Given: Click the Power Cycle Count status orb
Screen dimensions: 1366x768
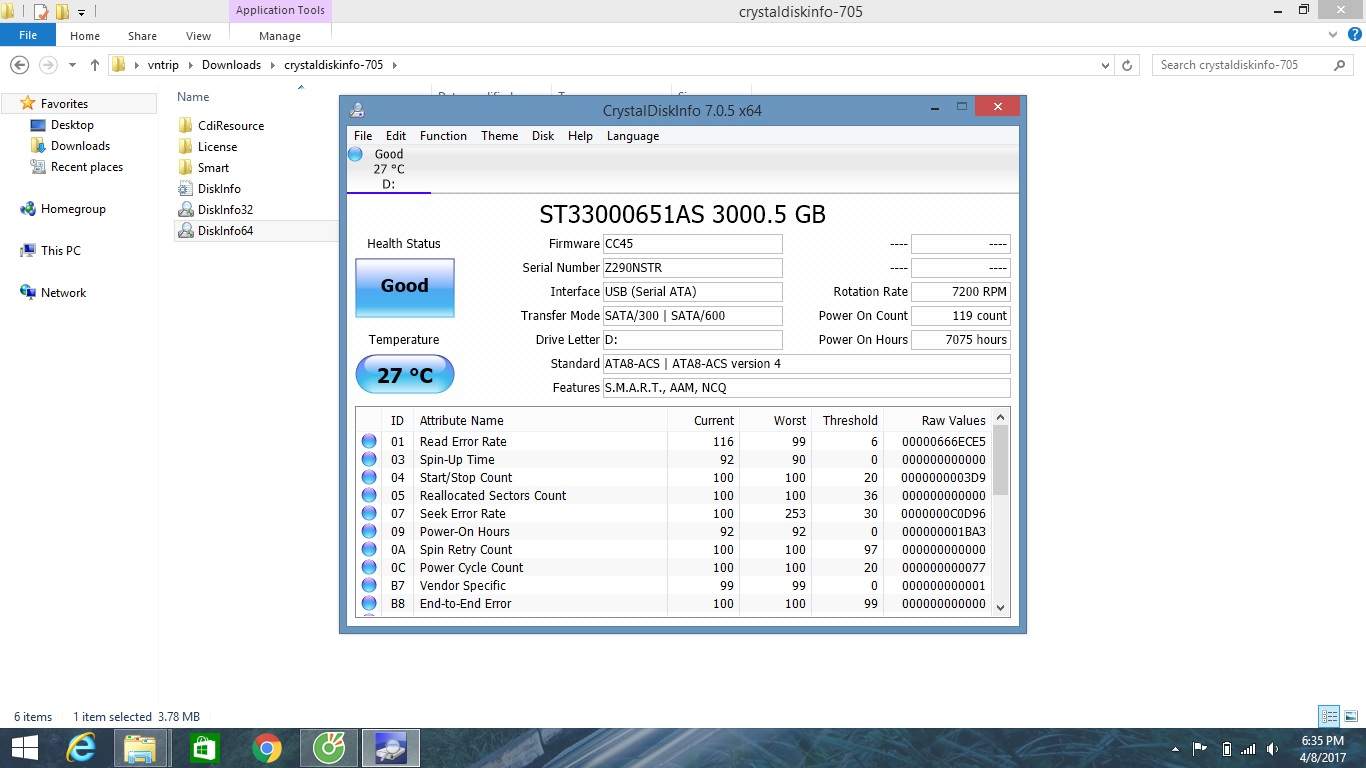Looking at the screenshot, I should click(x=369, y=567).
